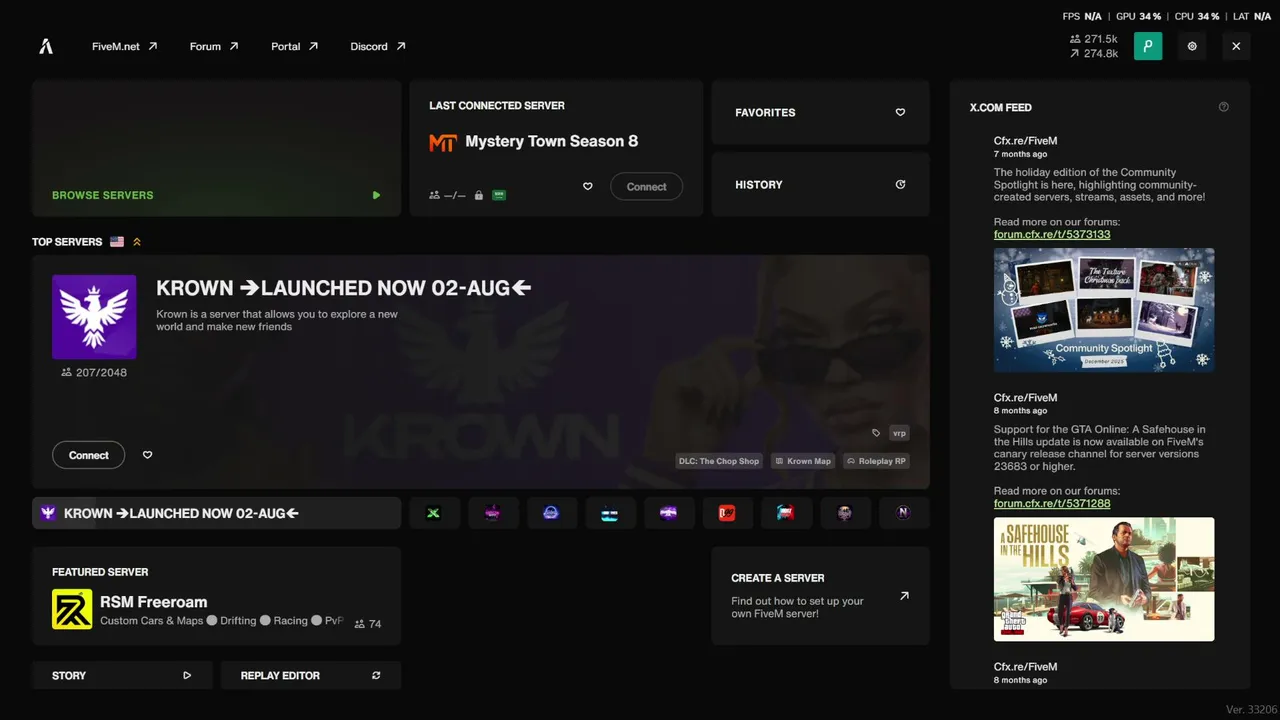Click the clock icon in History

point(900,185)
